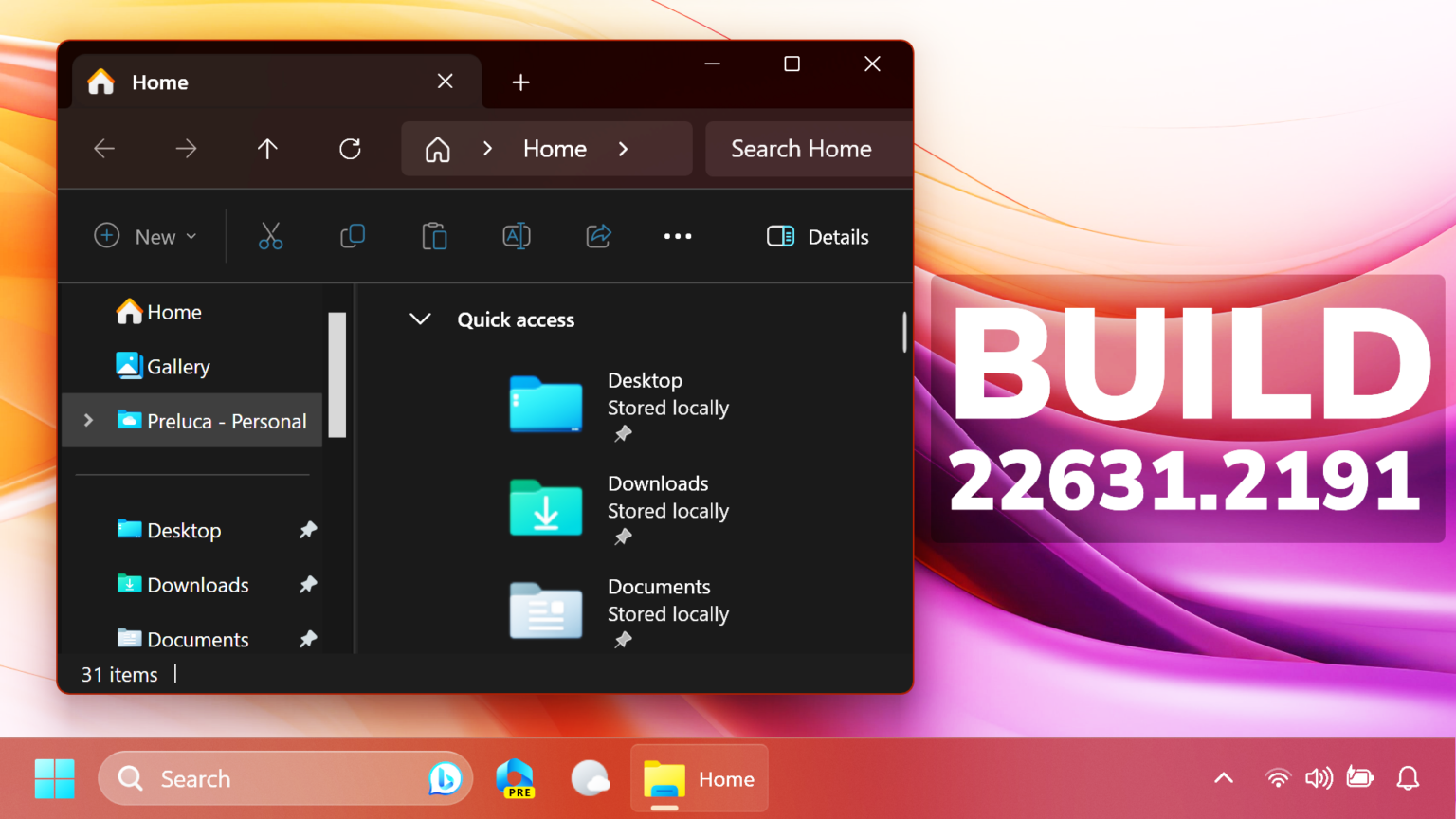This screenshot has height=819, width=1456.
Task: Open the Downloads folder in Quick access
Action: point(621,510)
